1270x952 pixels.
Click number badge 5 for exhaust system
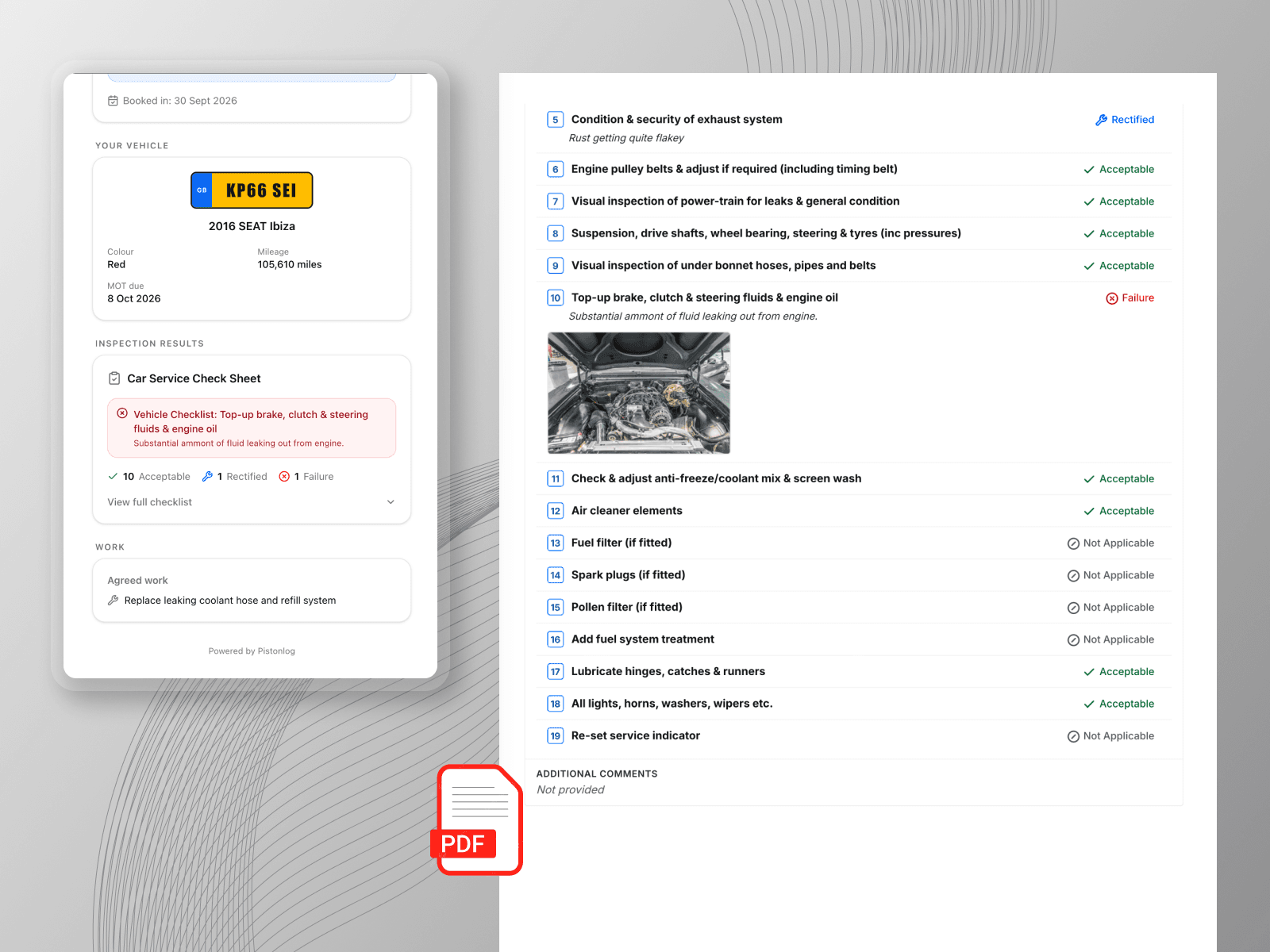[x=556, y=120]
